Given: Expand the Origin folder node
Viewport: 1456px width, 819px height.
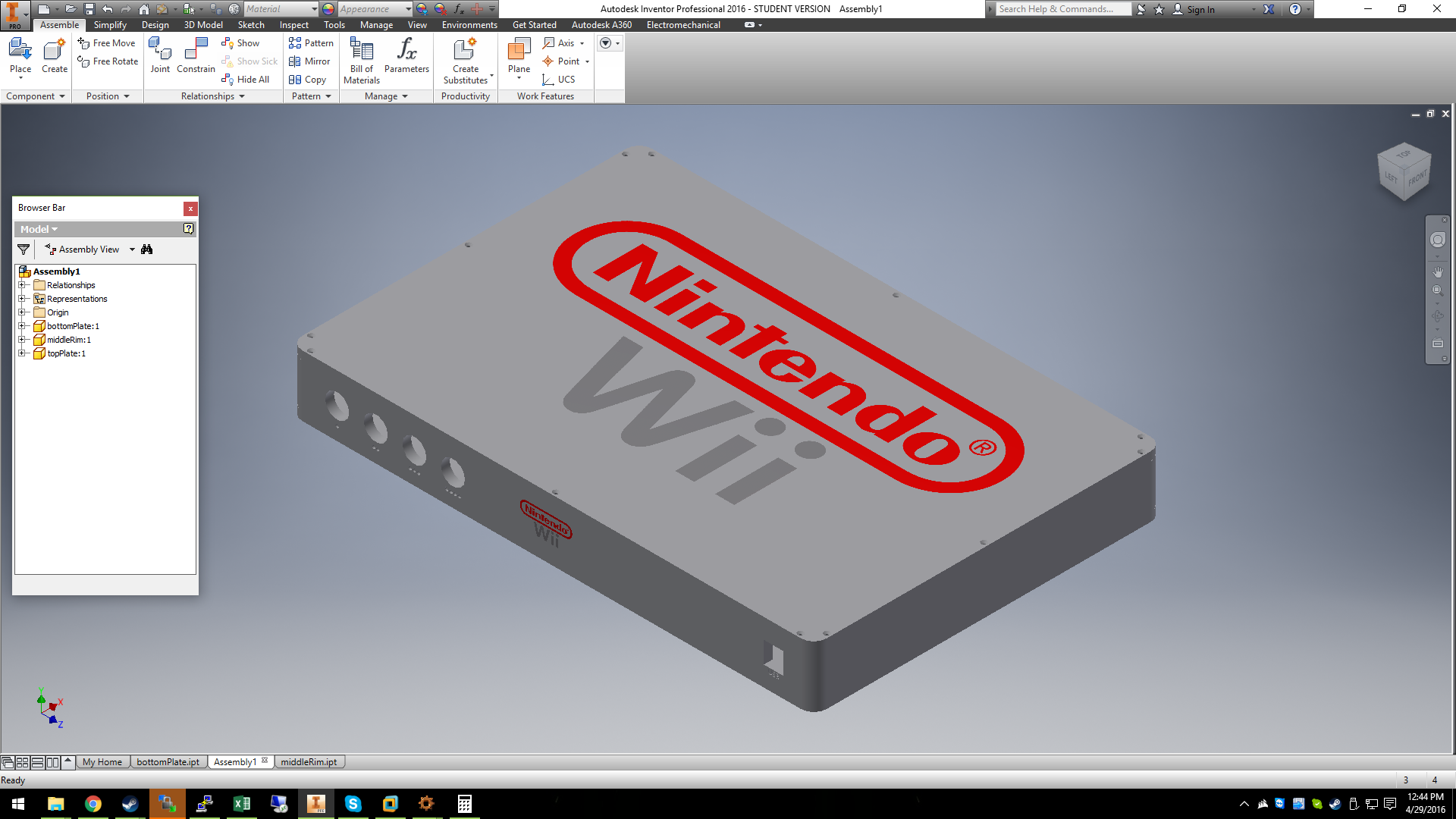Looking at the screenshot, I should [x=22, y=312].
